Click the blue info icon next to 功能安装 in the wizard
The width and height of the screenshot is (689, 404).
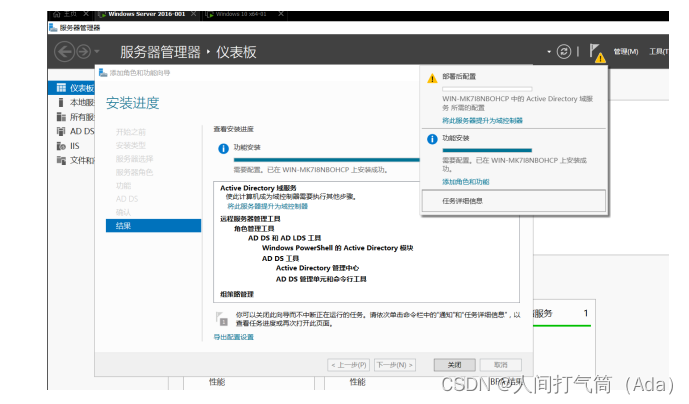tap(223, 149)
